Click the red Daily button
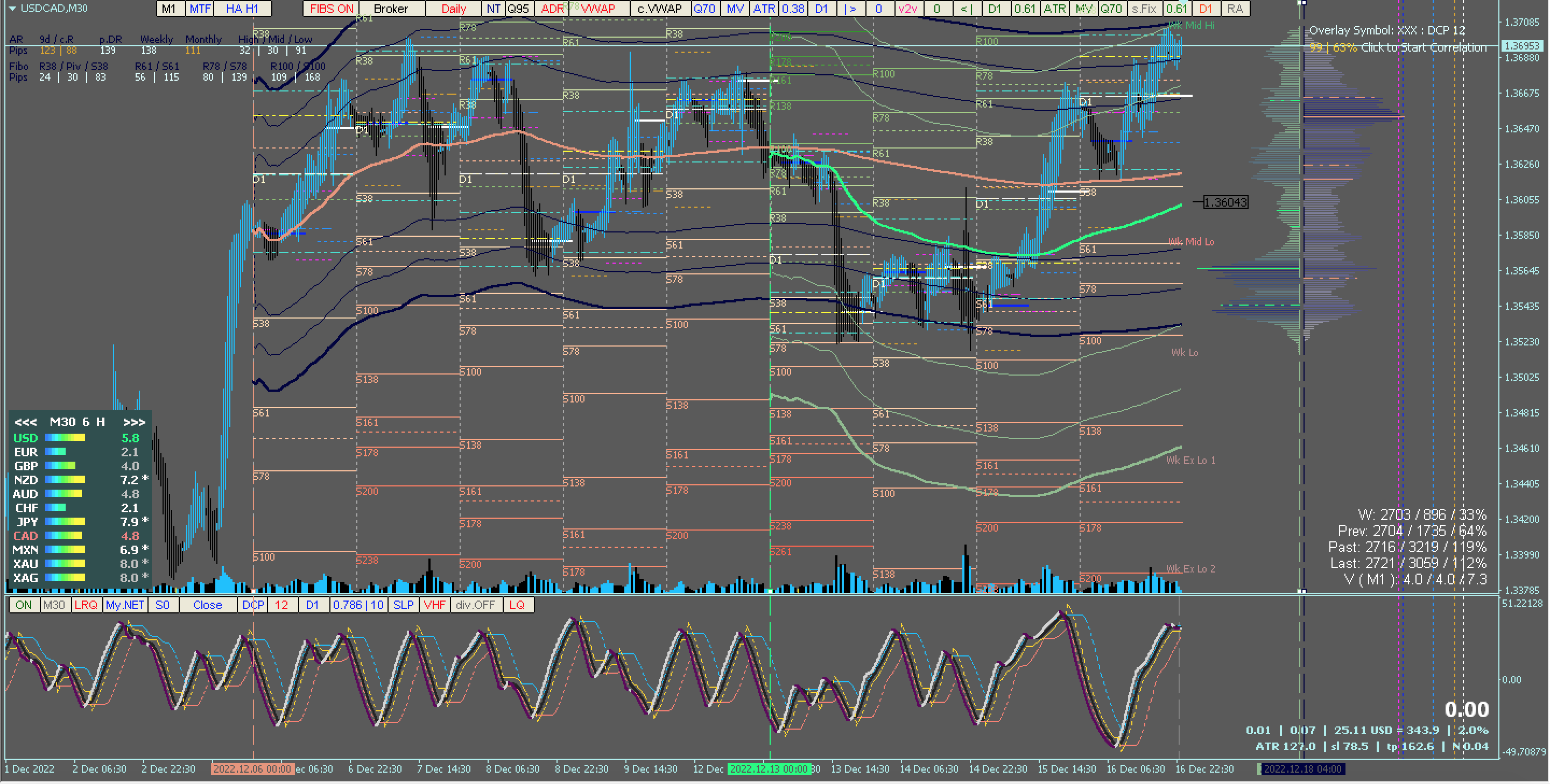1550x784 pixels. pyautogui.click(x=453, y=9)
